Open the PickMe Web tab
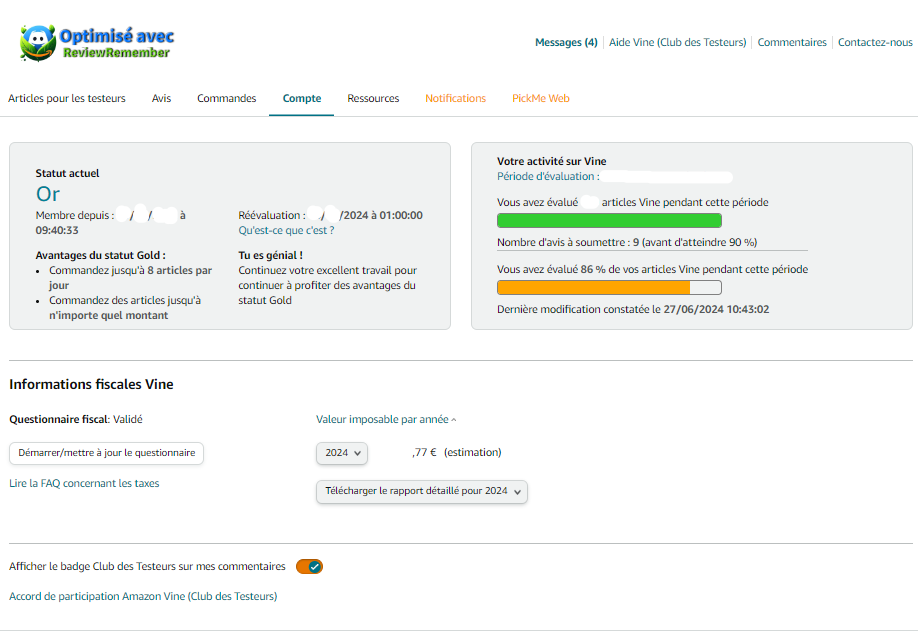The width and height of the screenshot is (918, 632). click(540, 98)
